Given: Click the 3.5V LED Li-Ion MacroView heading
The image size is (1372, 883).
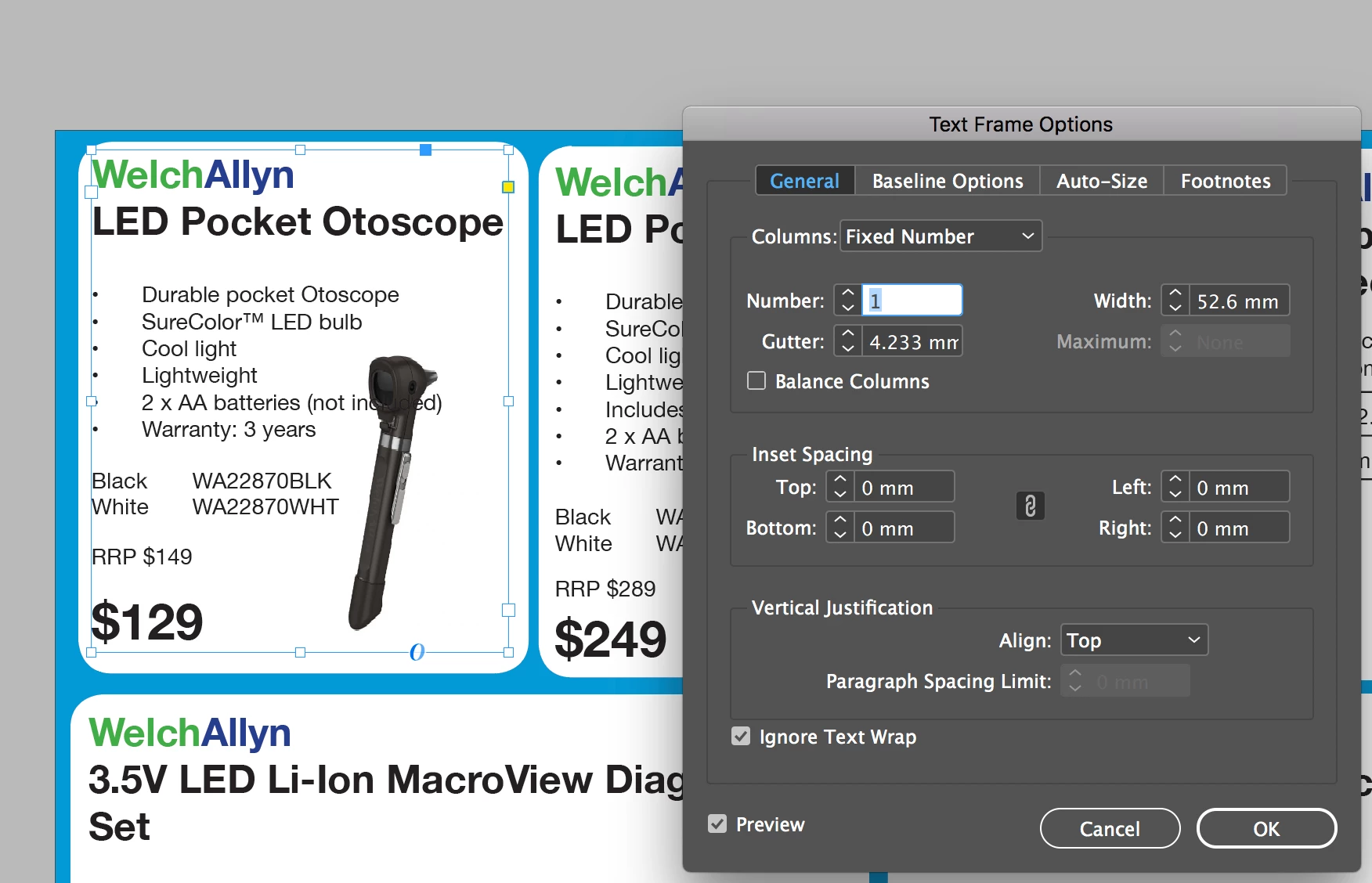Looking at the screenshot, I should tap(387, 803).
